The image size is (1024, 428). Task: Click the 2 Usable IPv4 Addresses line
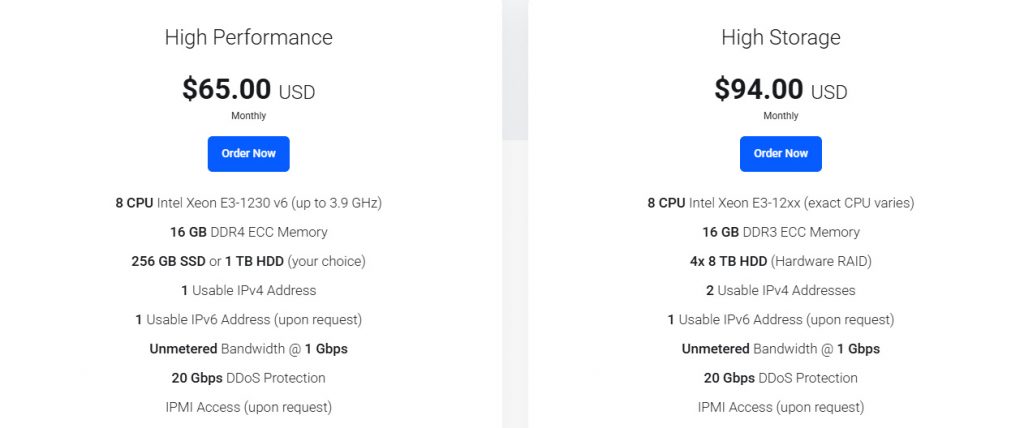point(780,290)
